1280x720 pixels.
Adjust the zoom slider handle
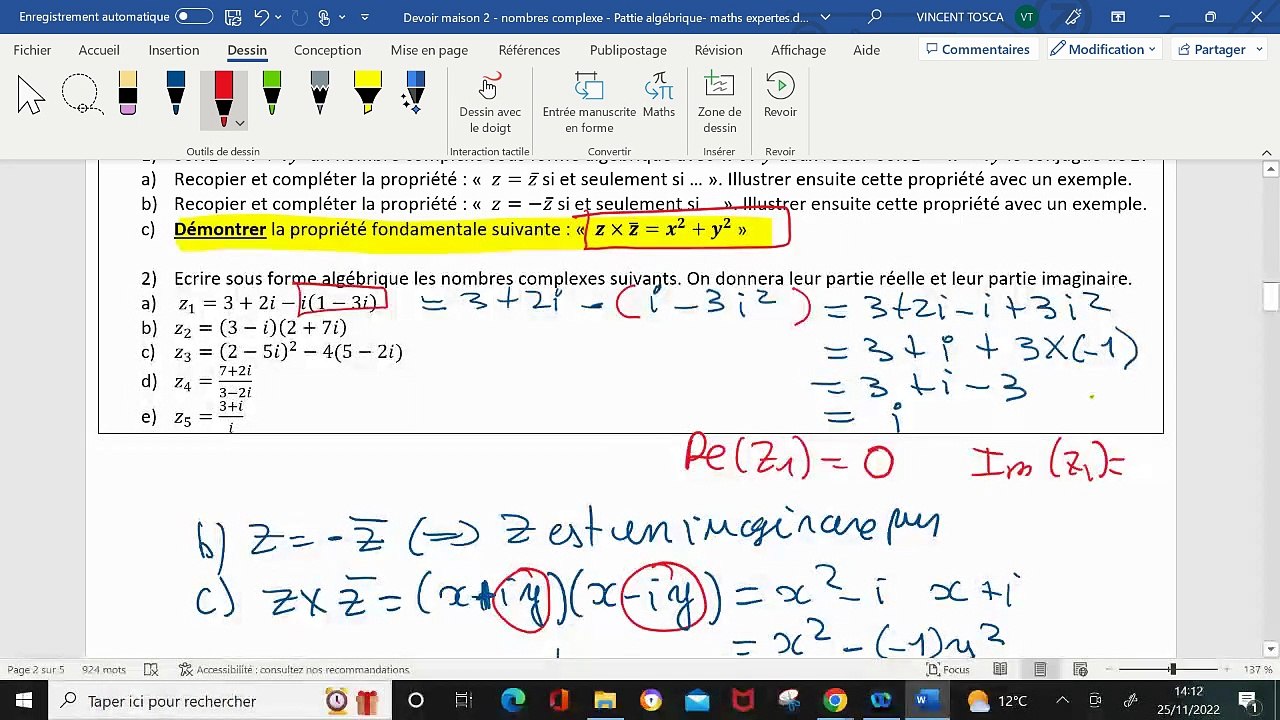tap(1173, 670)
